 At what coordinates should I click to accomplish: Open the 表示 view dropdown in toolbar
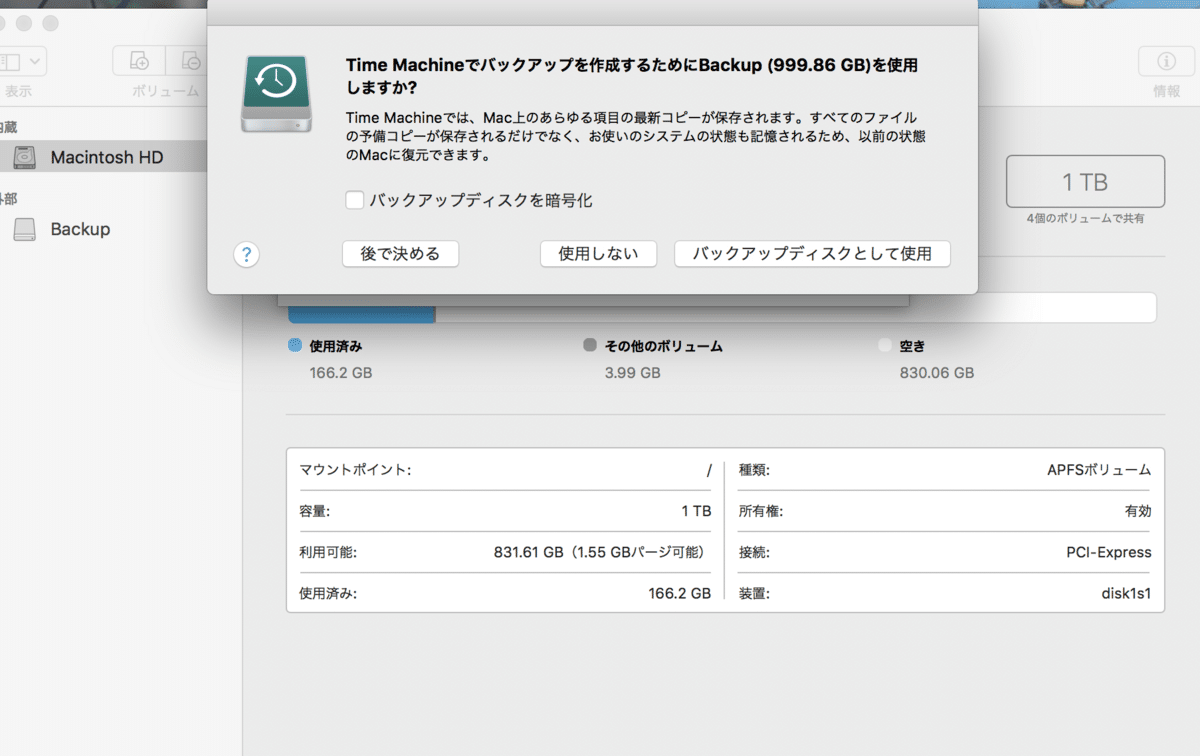coord(22,62)
